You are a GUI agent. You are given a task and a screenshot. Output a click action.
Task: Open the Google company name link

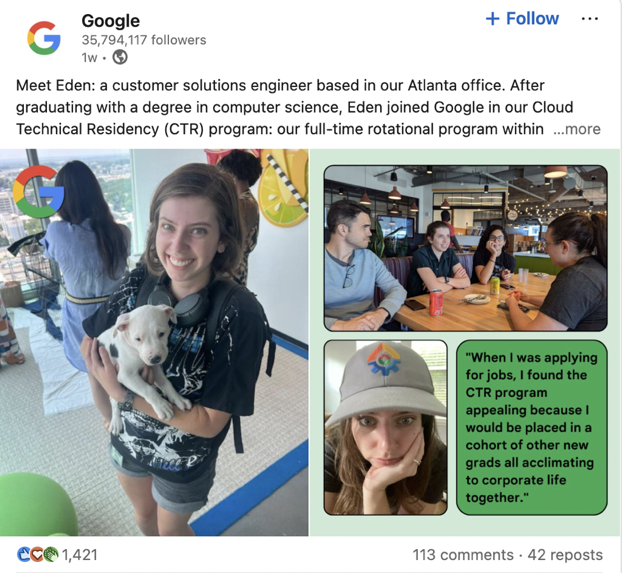tap(111, 21)
